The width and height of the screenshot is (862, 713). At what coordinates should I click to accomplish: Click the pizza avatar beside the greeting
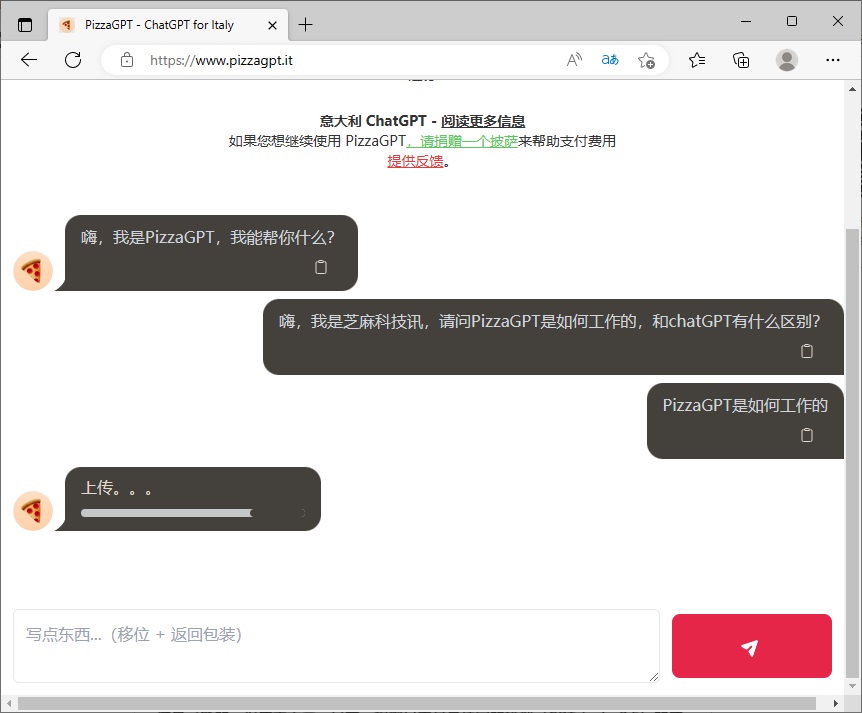(x=33, y=271)
